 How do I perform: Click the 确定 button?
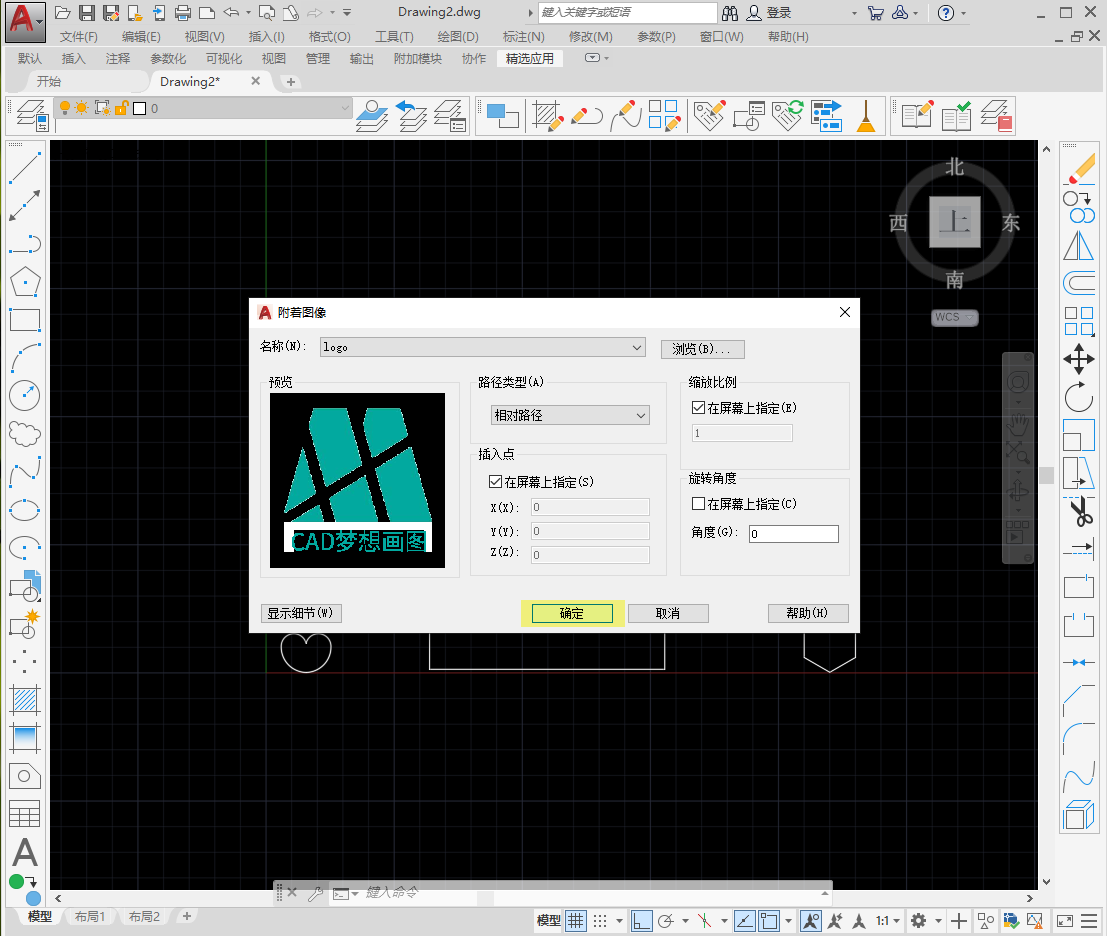pos(572,613)
